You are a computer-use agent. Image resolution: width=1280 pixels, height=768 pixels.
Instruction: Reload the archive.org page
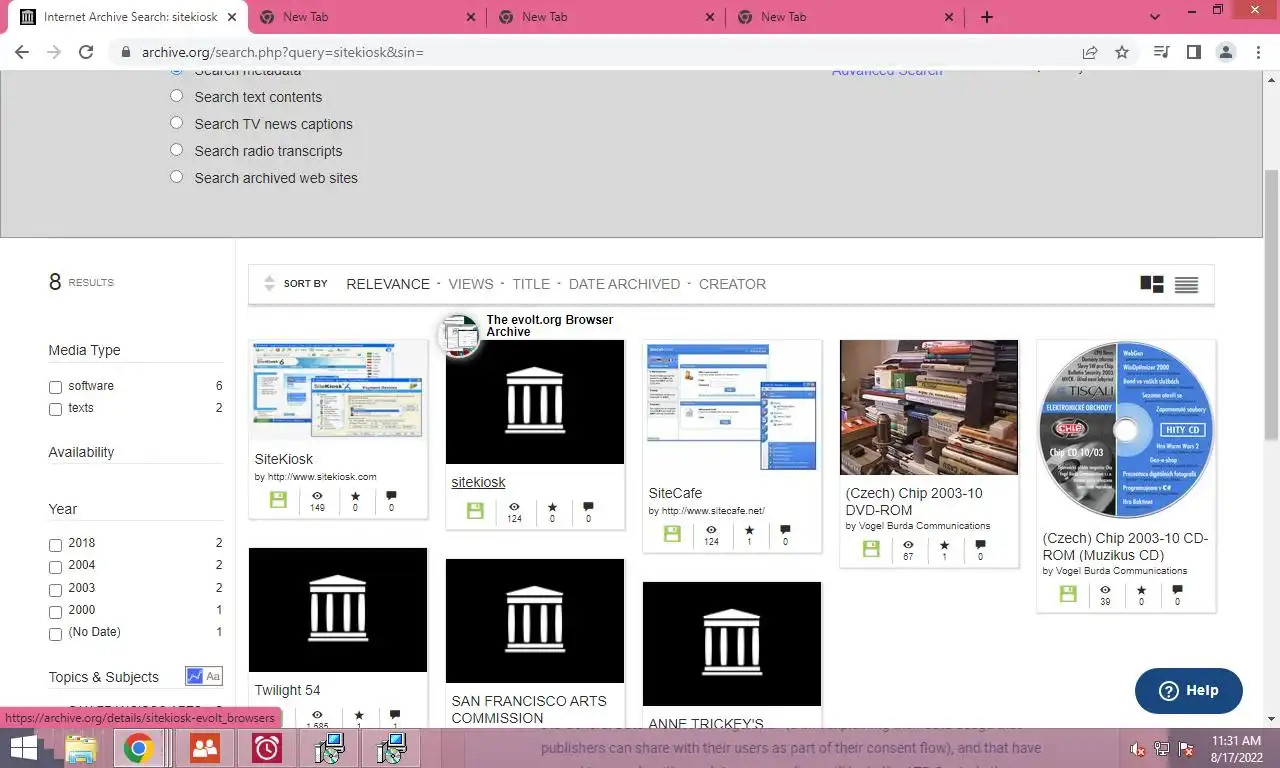point(86,52)
